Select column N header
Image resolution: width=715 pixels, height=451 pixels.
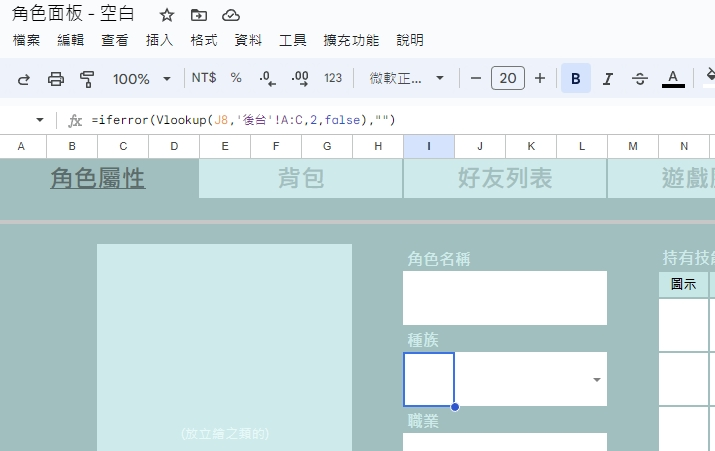tap(684, 146)
